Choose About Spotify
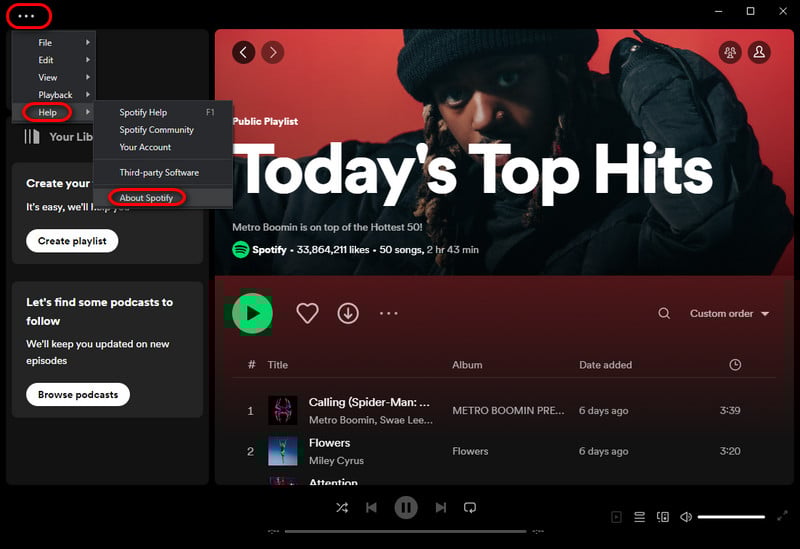The image size is (800, 549). (x=163, y=197)
